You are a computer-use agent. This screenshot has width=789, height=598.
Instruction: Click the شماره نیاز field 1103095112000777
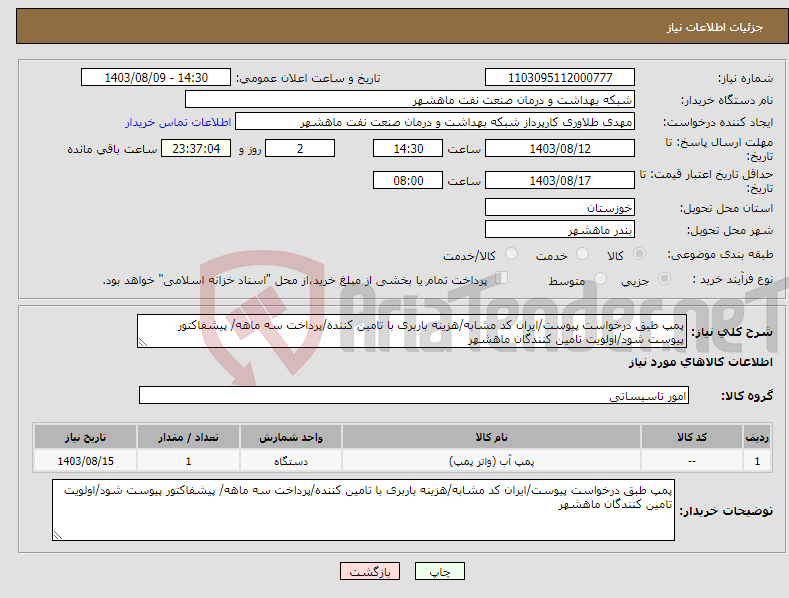[560, 78]
